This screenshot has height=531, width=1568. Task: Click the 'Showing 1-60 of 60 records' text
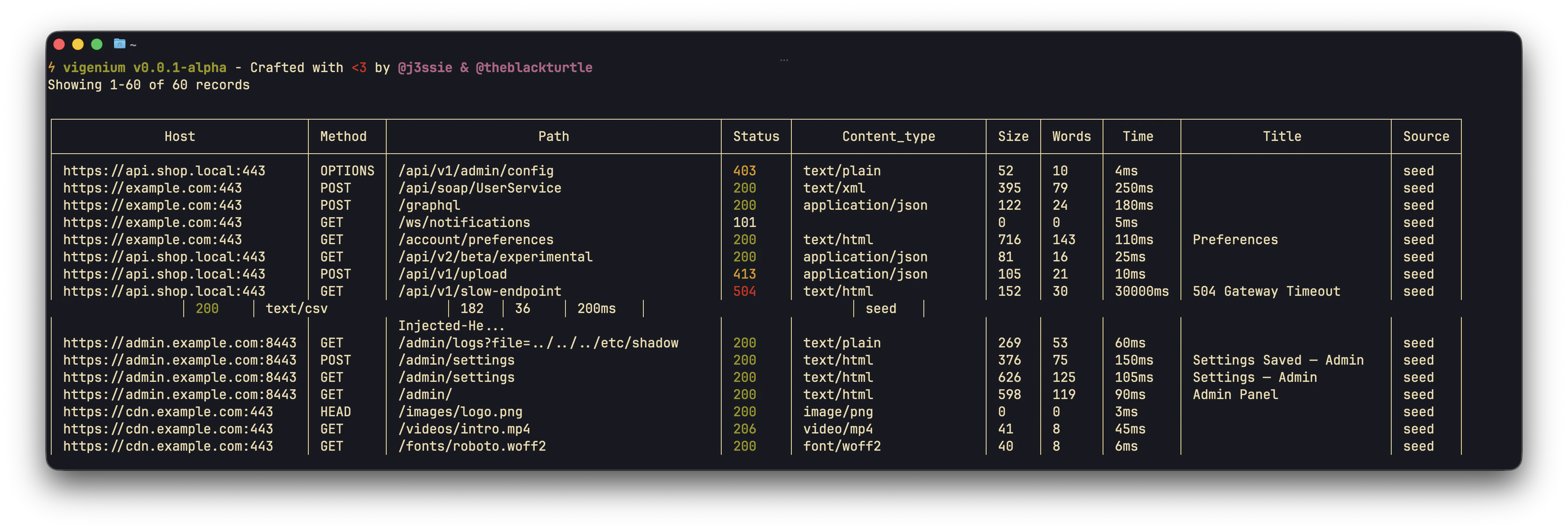tap(148, 85)
